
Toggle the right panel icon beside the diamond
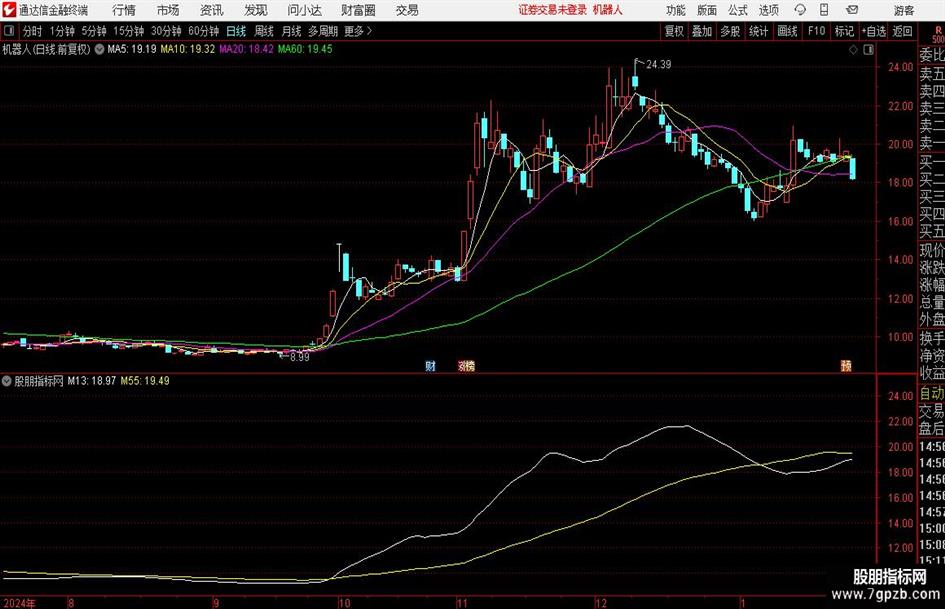tap(868, 50)
